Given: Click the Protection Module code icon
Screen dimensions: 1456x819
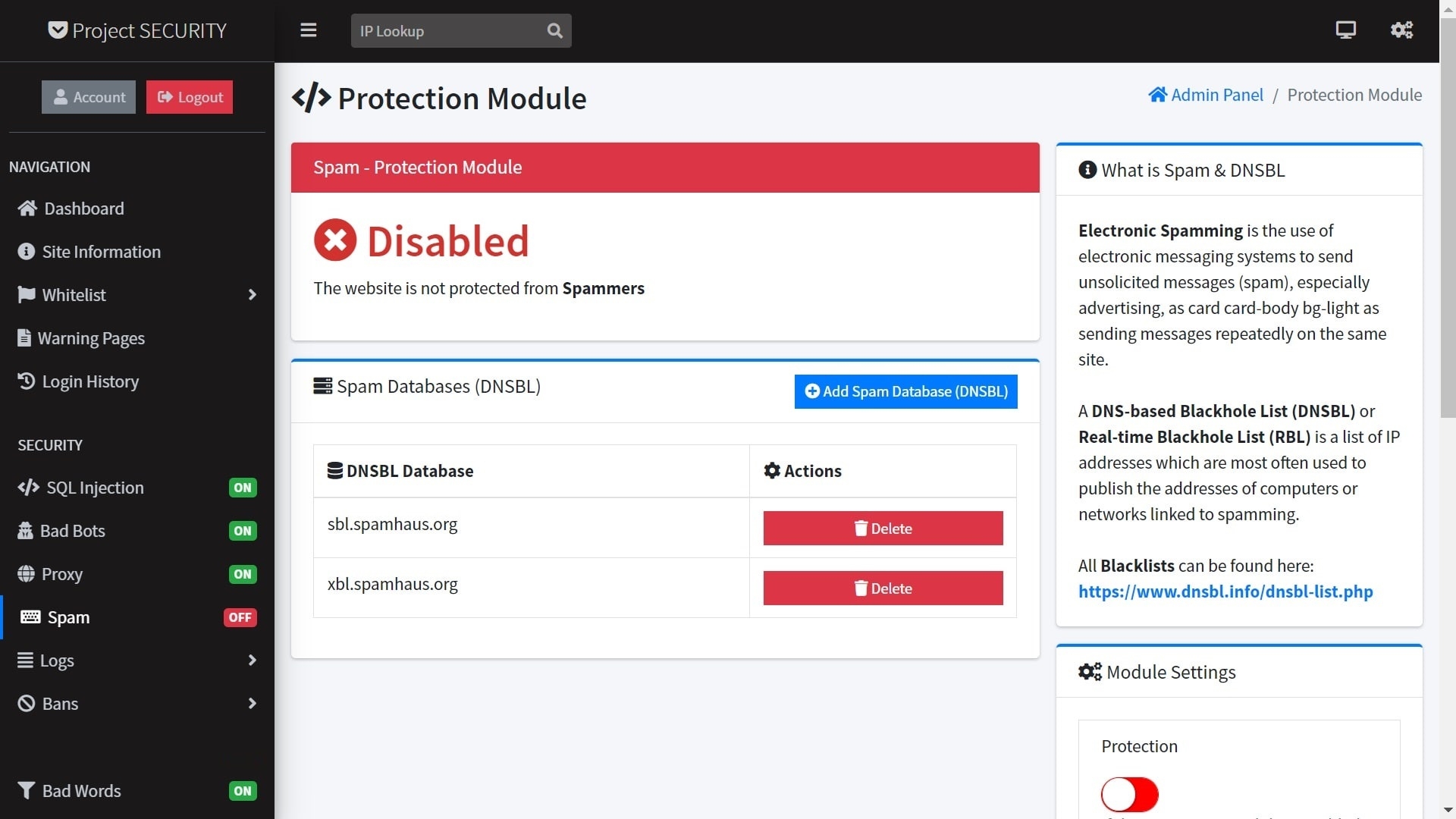Looking at the screenshot, I should (x=310, y=98).
